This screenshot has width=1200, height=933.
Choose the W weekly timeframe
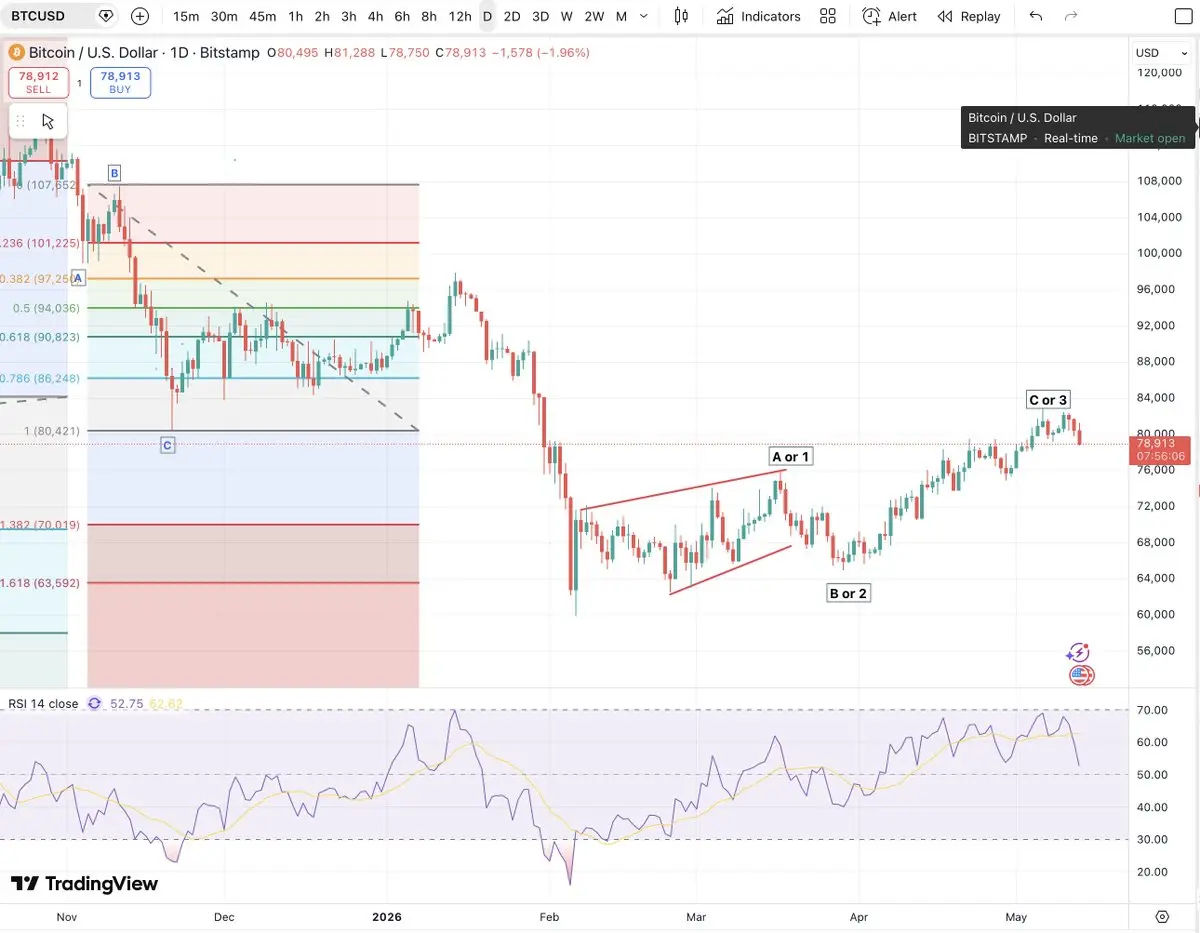click(567, 16)
